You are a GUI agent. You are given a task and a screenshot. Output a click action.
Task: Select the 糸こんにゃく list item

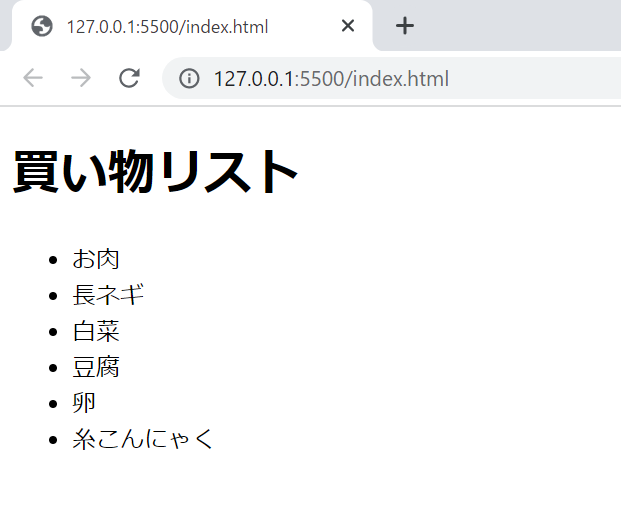143,439
